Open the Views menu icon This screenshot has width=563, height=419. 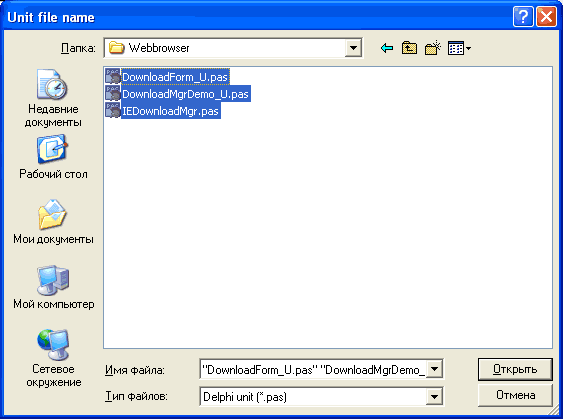(x=459, y=48)
